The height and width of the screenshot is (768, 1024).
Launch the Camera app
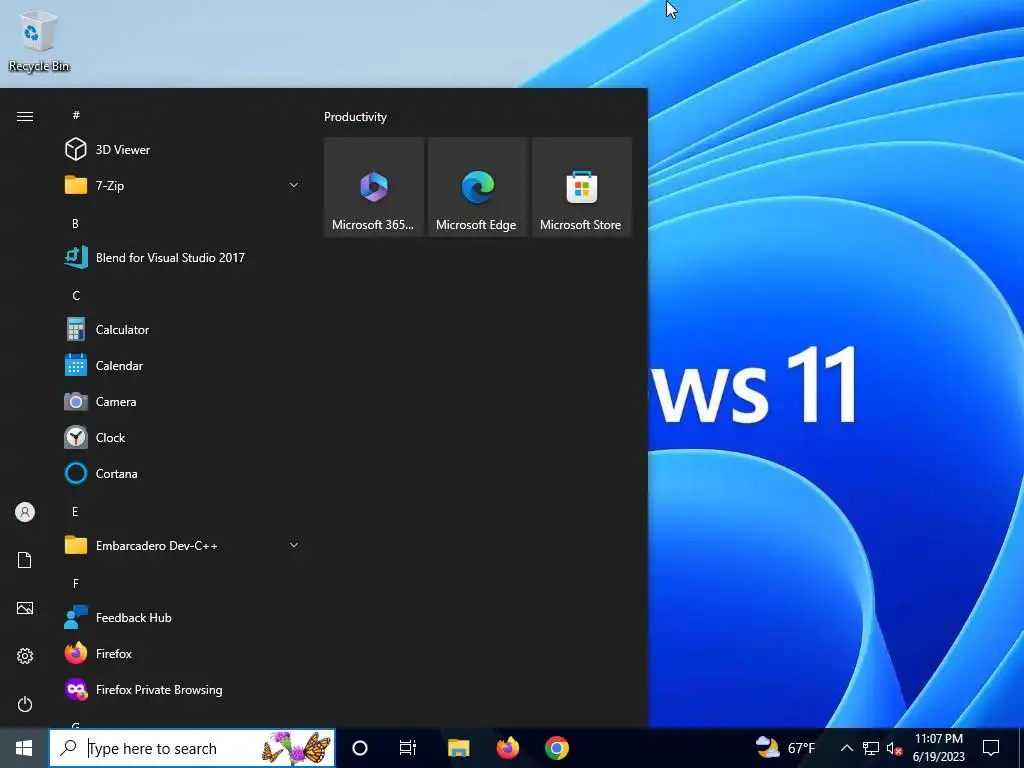pyautogui.click(x=183, y=402)
